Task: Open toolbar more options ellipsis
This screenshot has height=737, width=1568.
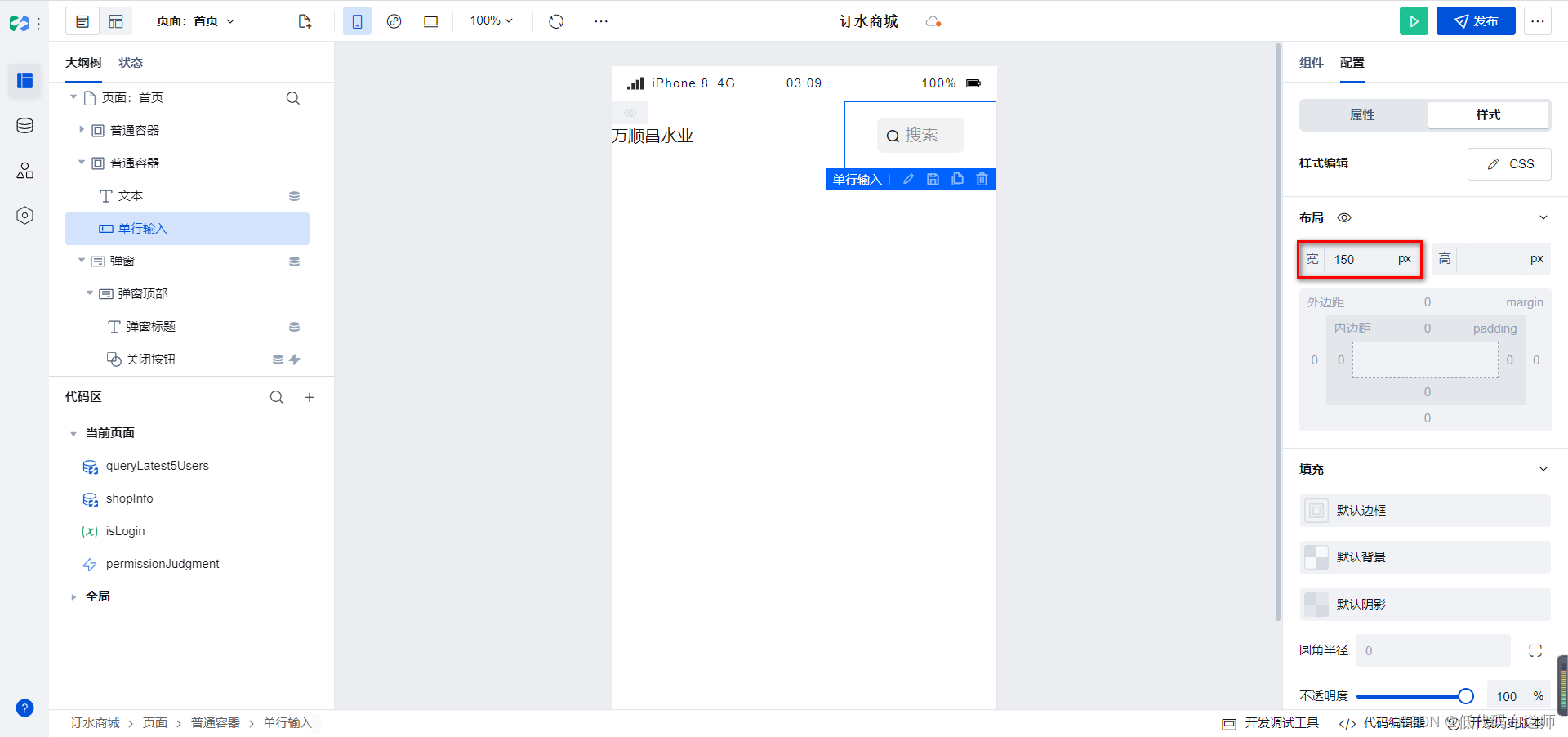Action: click(601, 21)
